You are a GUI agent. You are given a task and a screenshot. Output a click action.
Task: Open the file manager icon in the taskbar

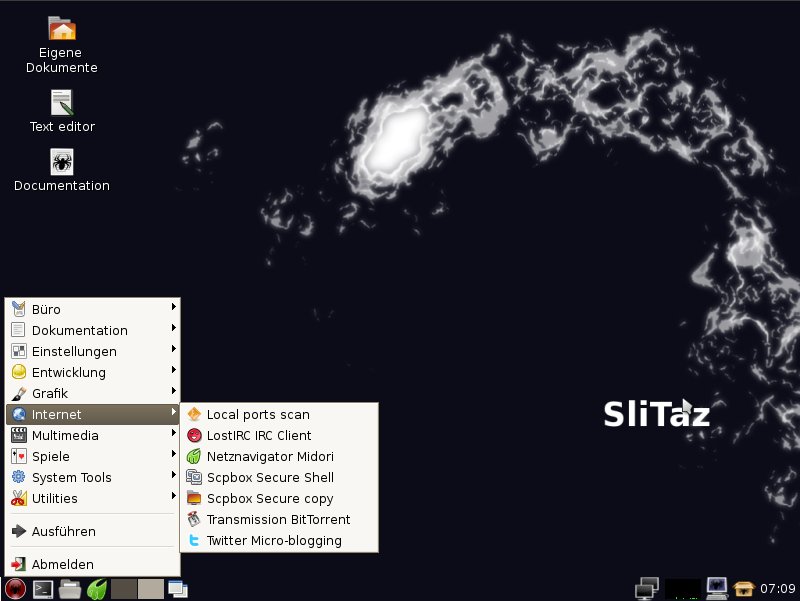click(70, 589)
